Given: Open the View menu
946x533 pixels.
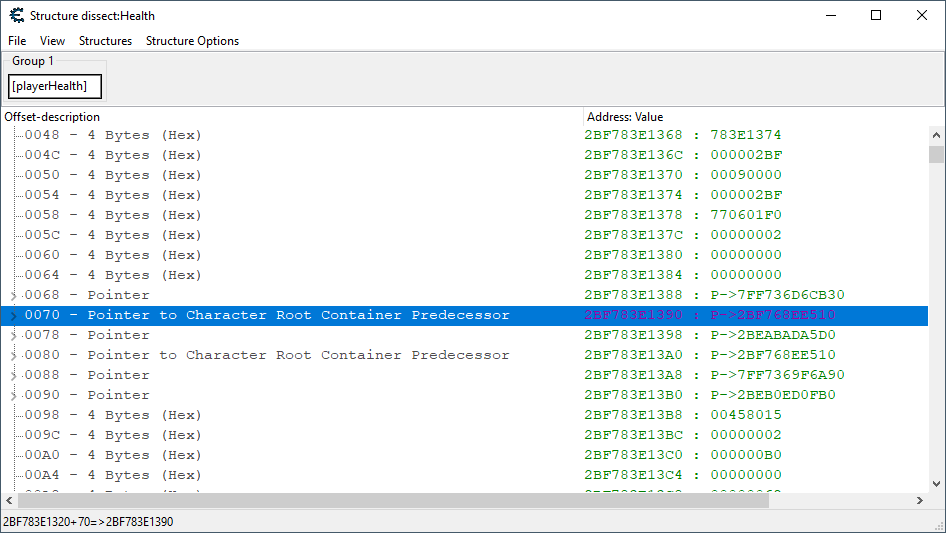Looking at the screenshot, I should [x=52, y=41].
